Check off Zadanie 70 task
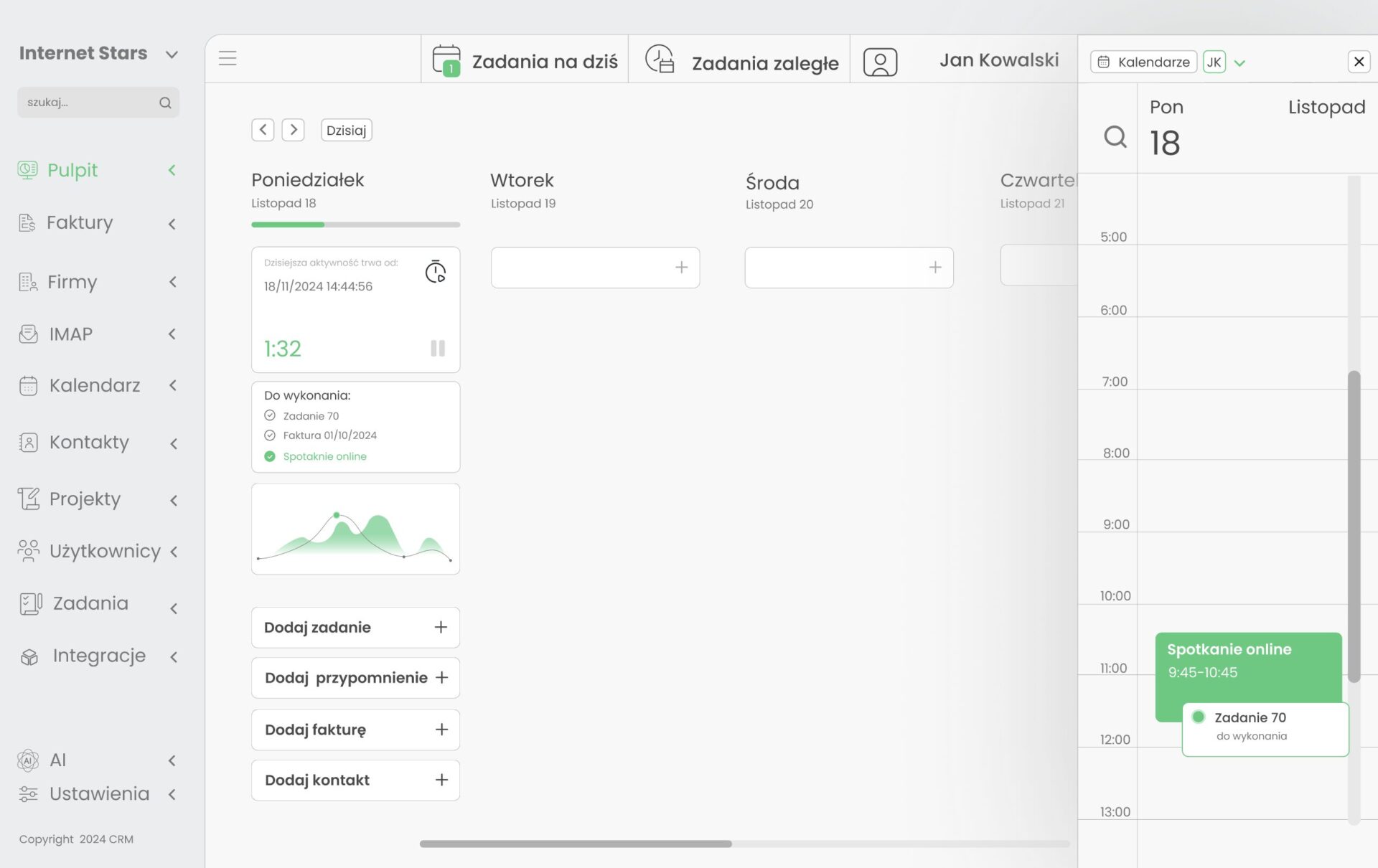This screenshot has height=868, width=1378. point(270,415)
